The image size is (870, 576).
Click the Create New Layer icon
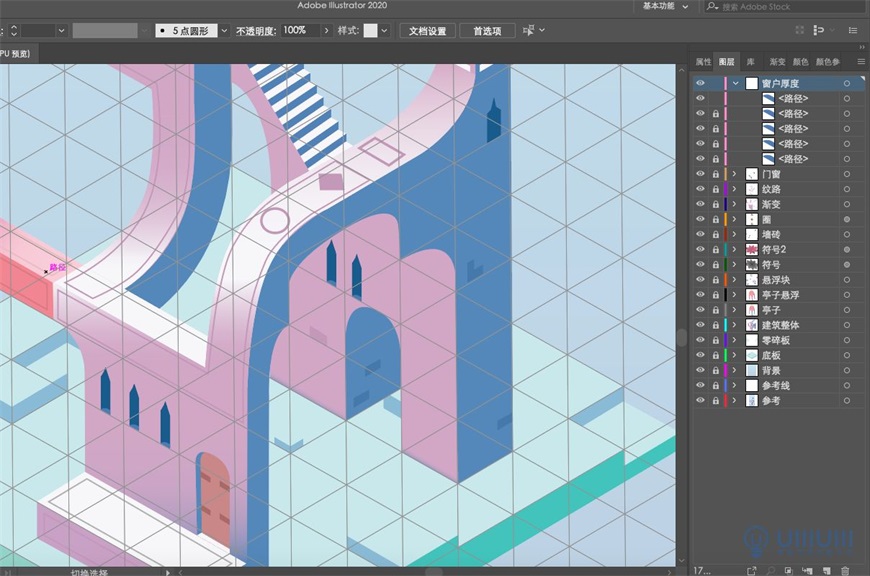tap(825, 568)
